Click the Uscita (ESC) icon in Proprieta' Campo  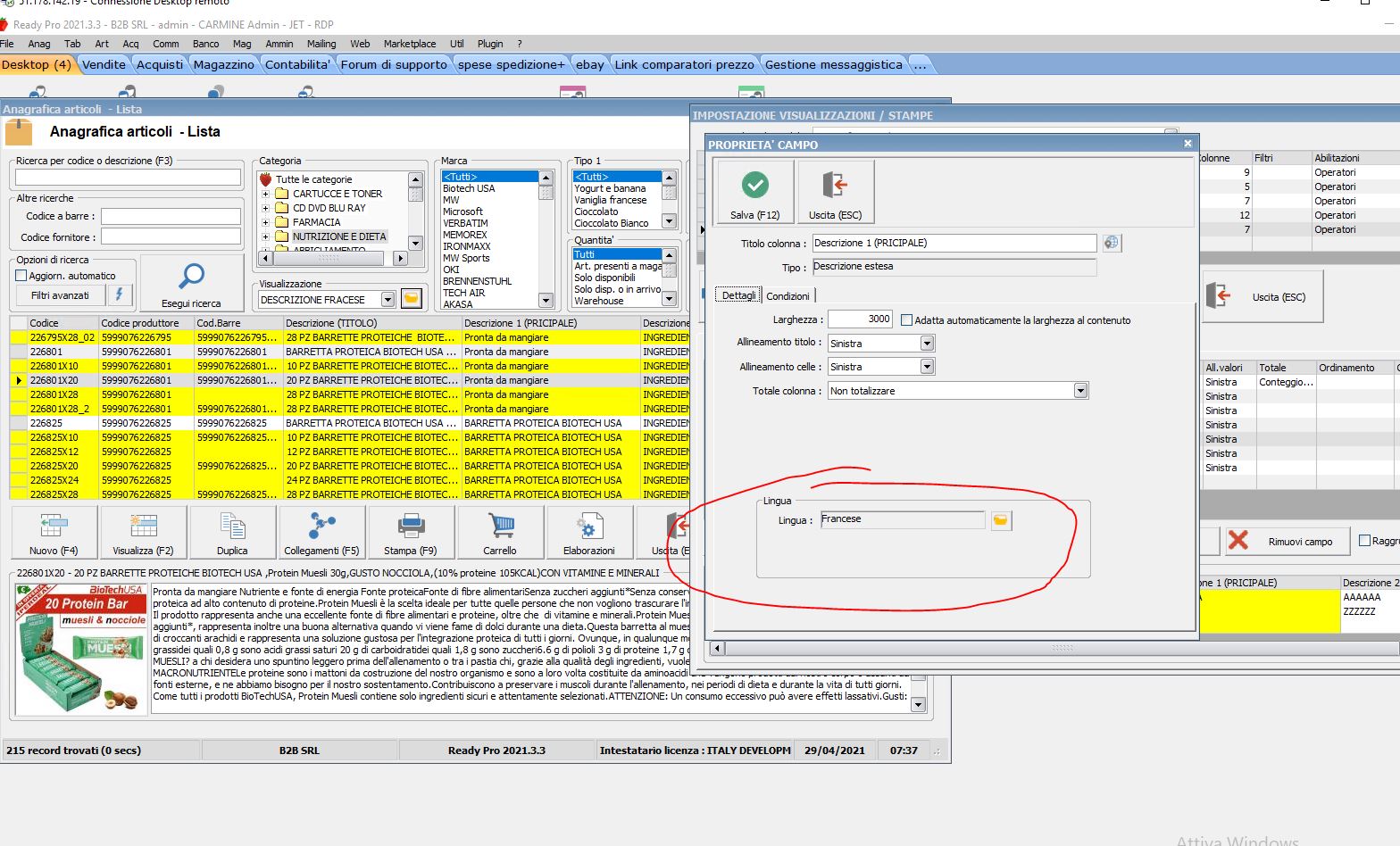[x=835, y=185]
